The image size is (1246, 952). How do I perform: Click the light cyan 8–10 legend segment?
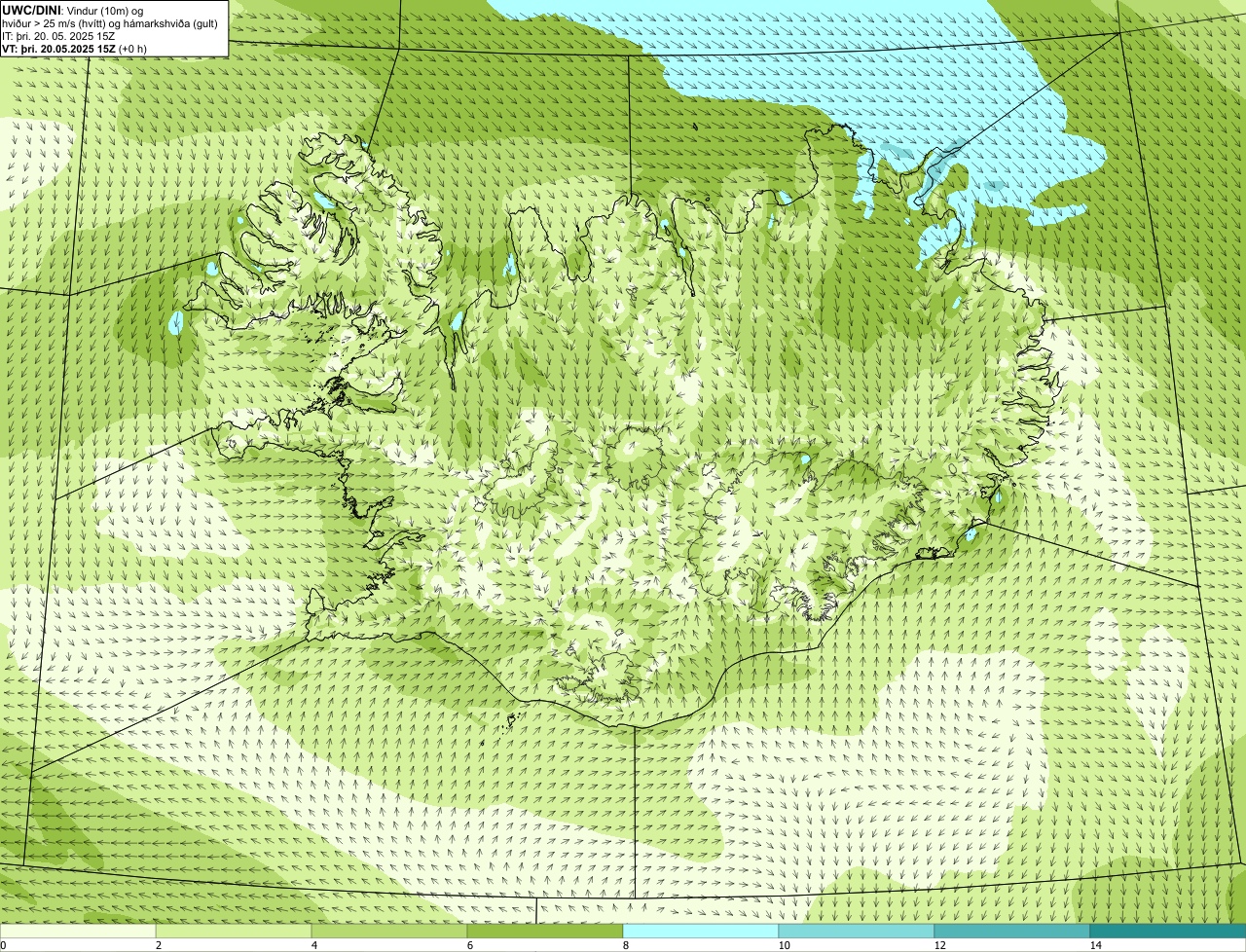pos(701,932)
